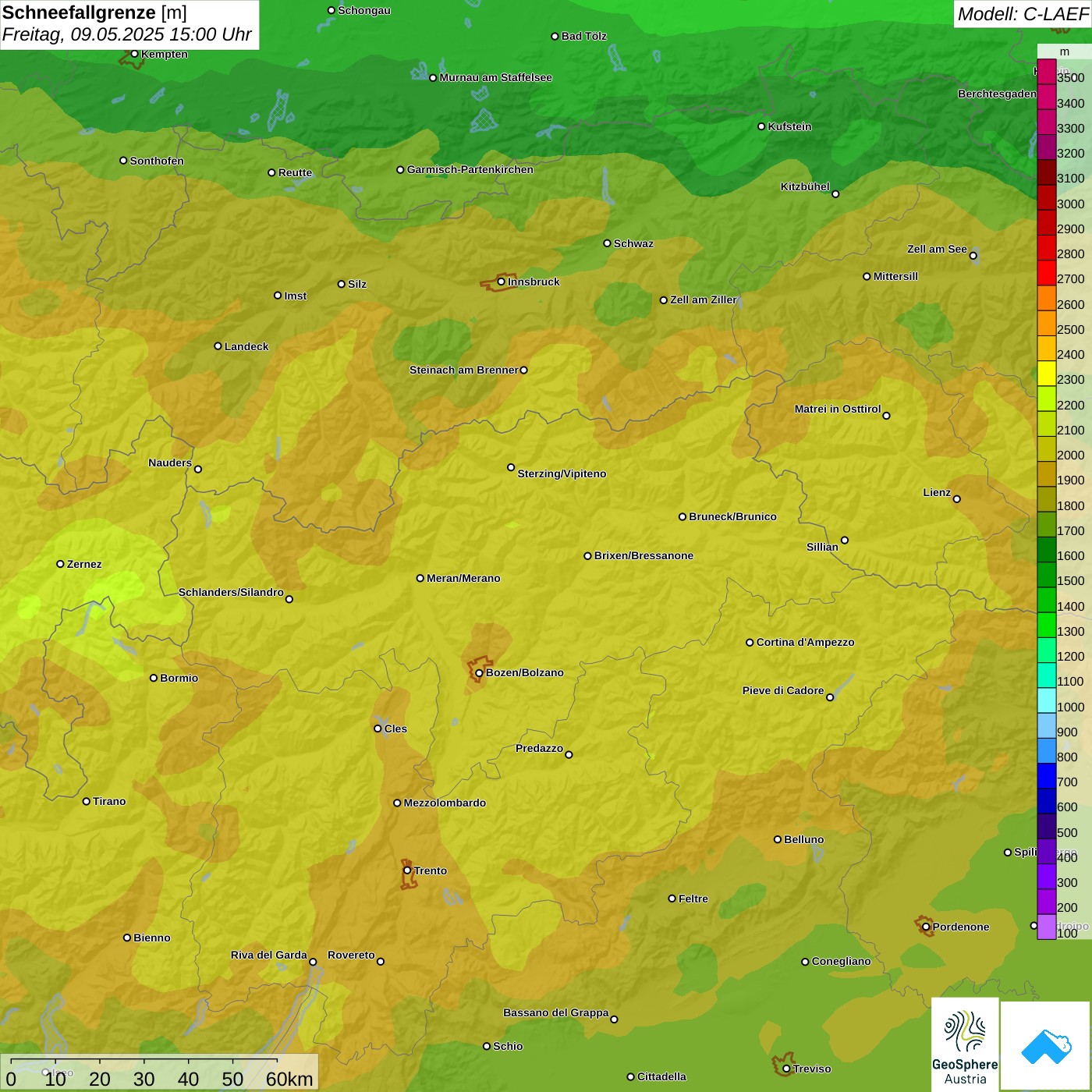Click the Brixen/Bressanone label
Viewport: 1092px width, 1092px height.
click(643, 555)
